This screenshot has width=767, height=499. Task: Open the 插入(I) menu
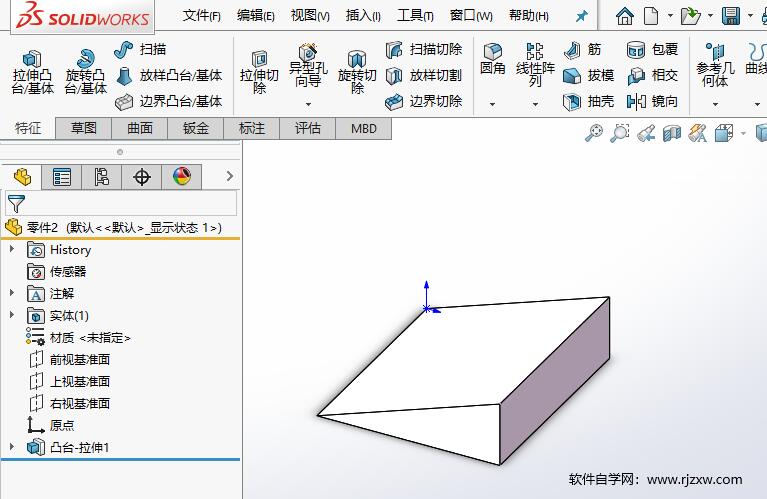click(x=363, y=16)
